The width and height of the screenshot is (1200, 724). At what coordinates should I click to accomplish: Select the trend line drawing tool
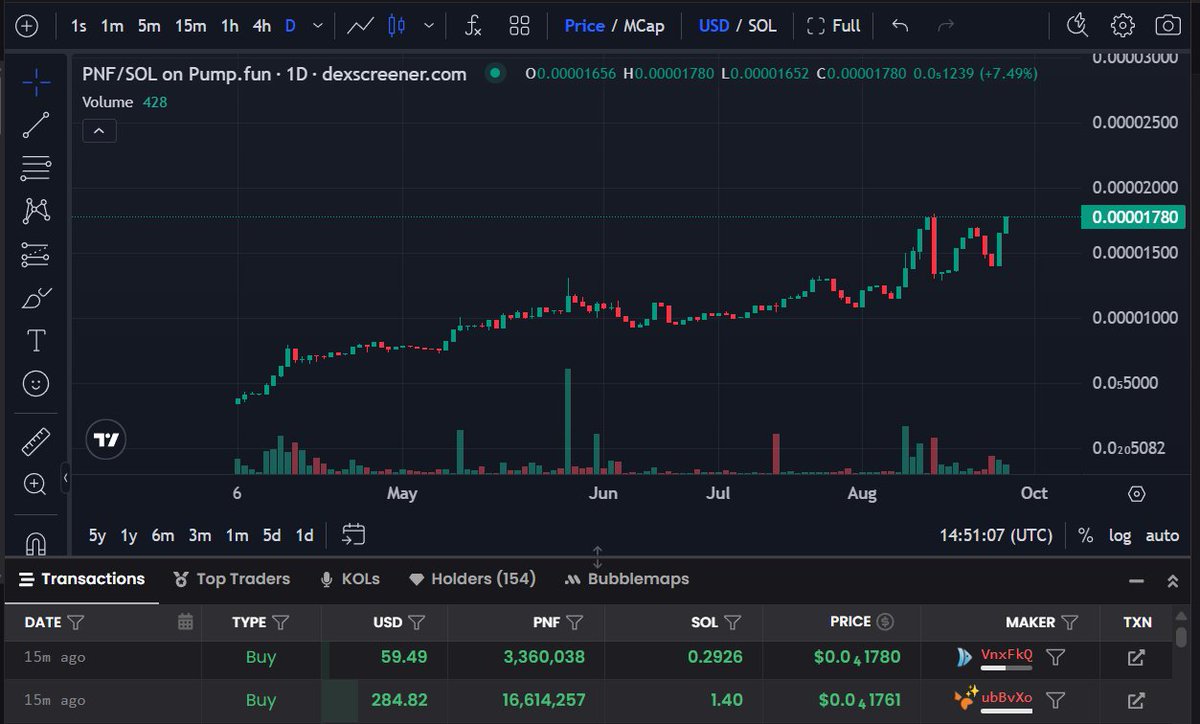pos(36,125)
